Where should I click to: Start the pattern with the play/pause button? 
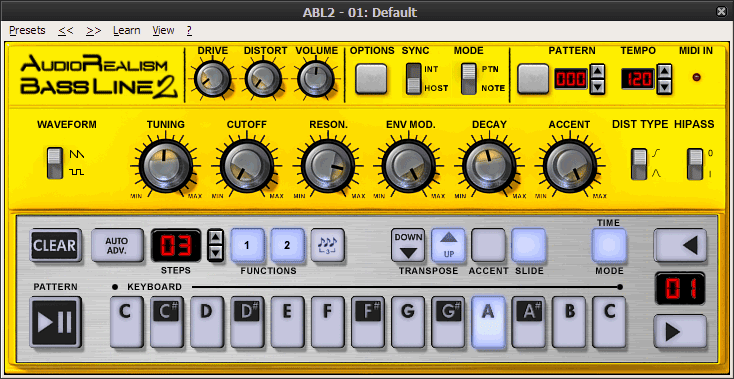pyautogui.click(x=56, y=322)
